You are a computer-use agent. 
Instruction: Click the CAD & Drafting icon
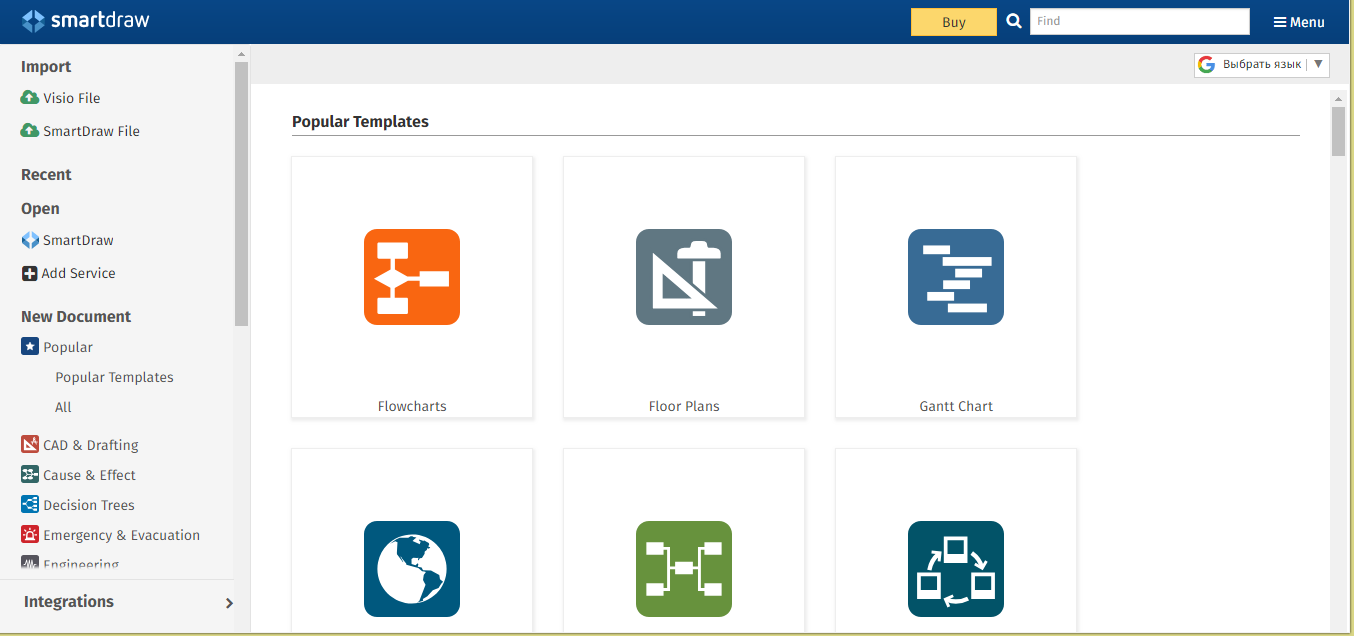coord(30,445)
